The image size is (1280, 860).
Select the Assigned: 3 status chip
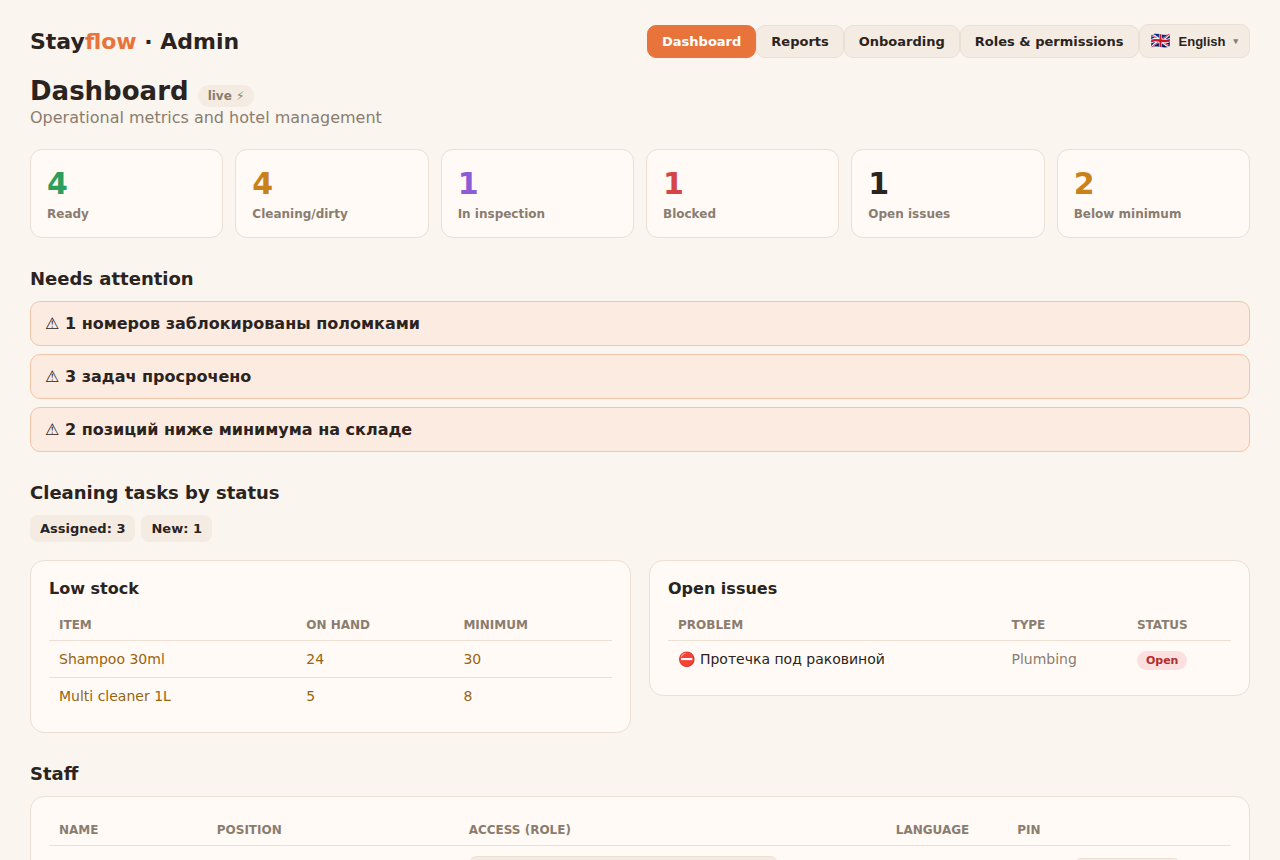82,528
